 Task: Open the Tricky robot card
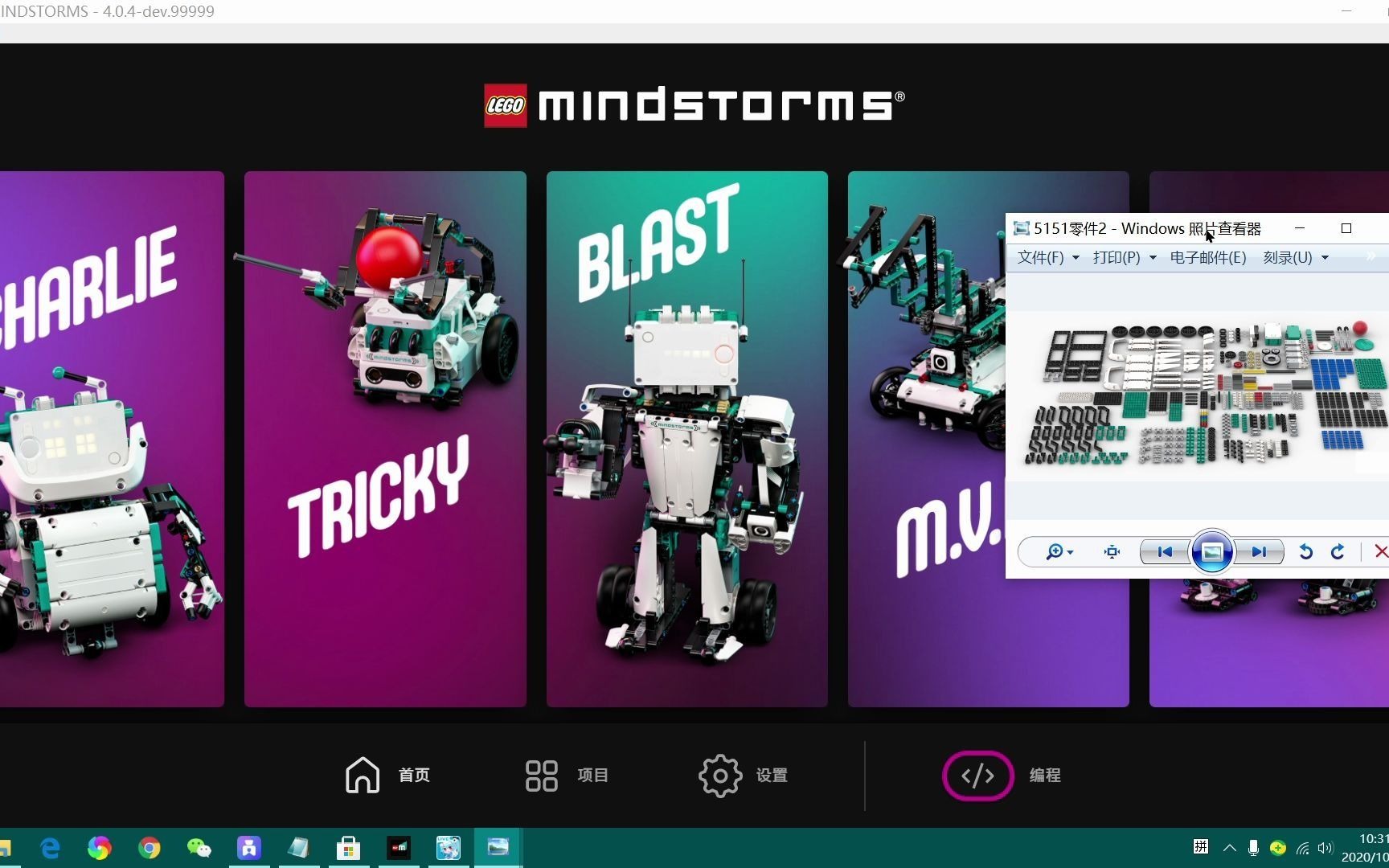click(385, 439)
